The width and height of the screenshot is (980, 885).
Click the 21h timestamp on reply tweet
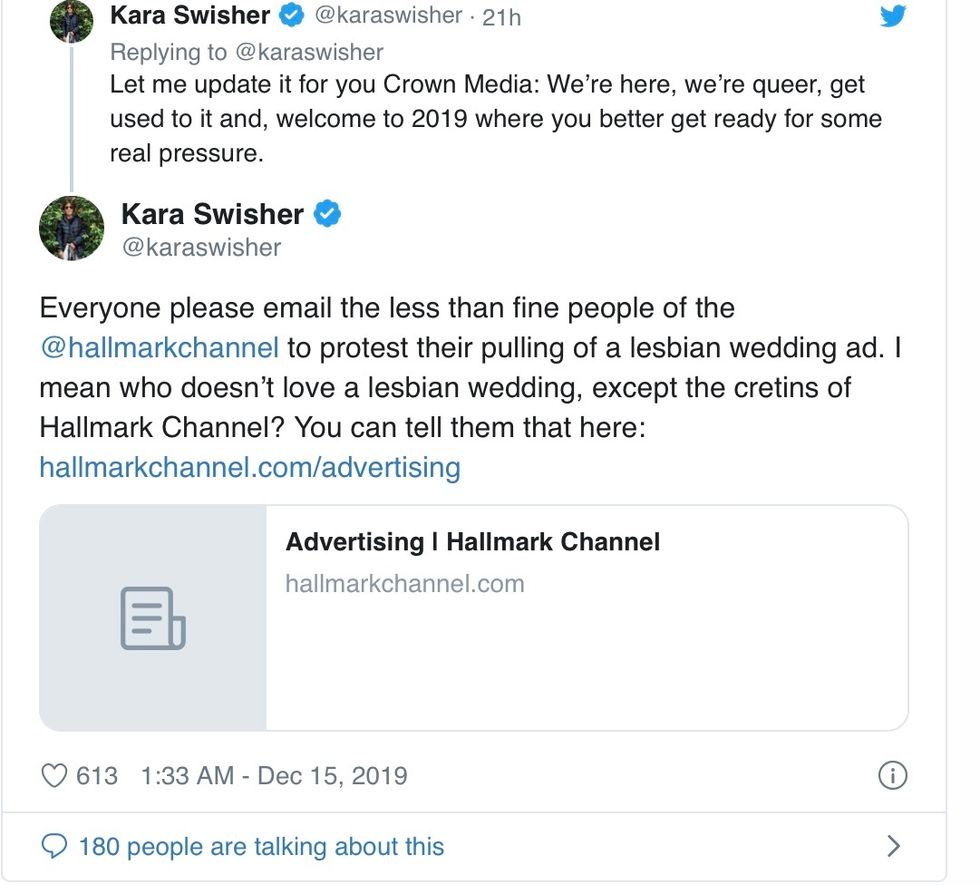pos(501,17)
